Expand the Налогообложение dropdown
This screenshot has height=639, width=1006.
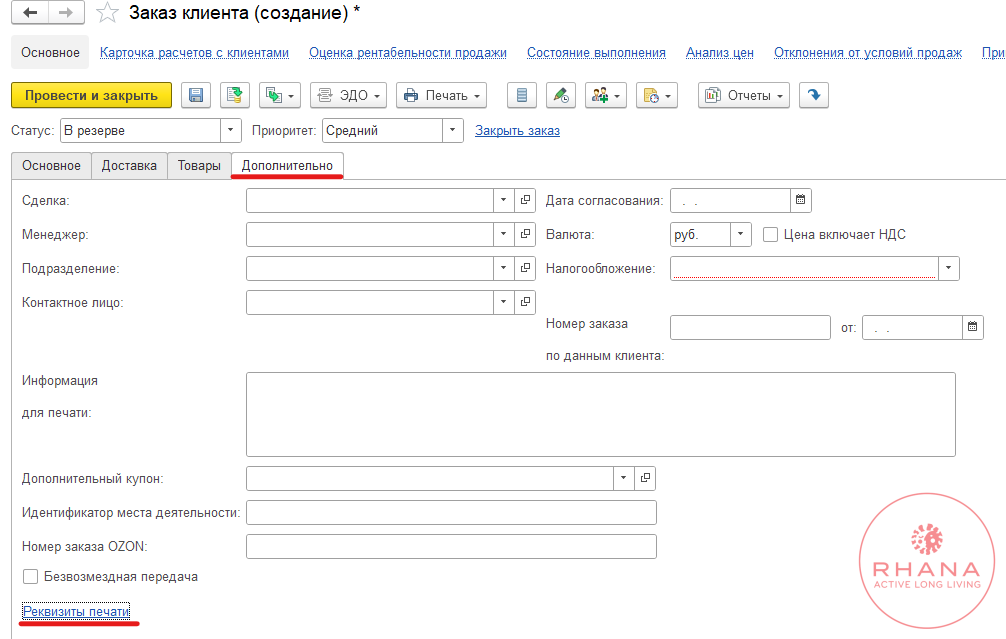point(948,268)
